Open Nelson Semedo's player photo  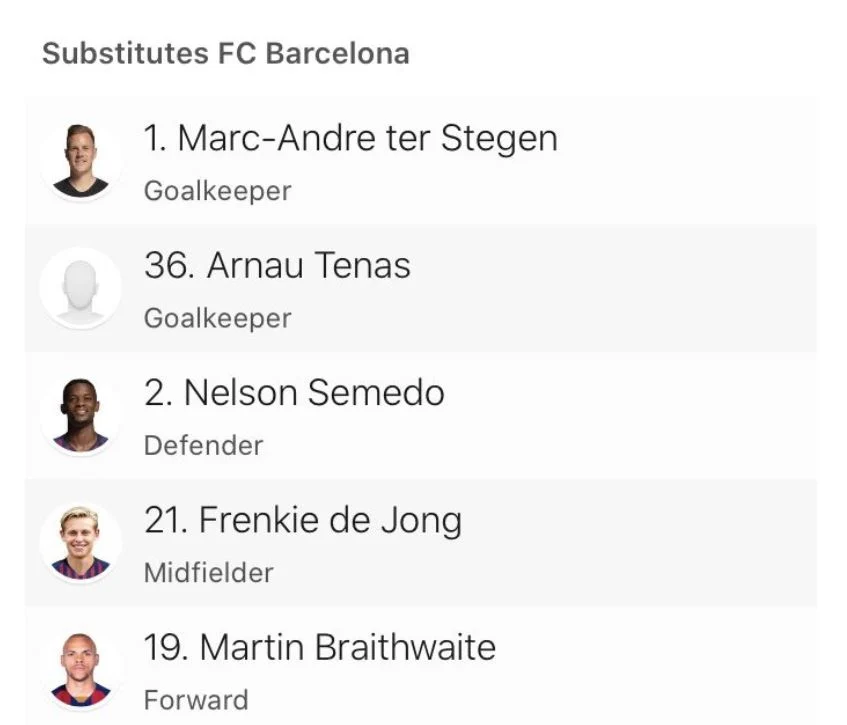click(x=80, y=415)
